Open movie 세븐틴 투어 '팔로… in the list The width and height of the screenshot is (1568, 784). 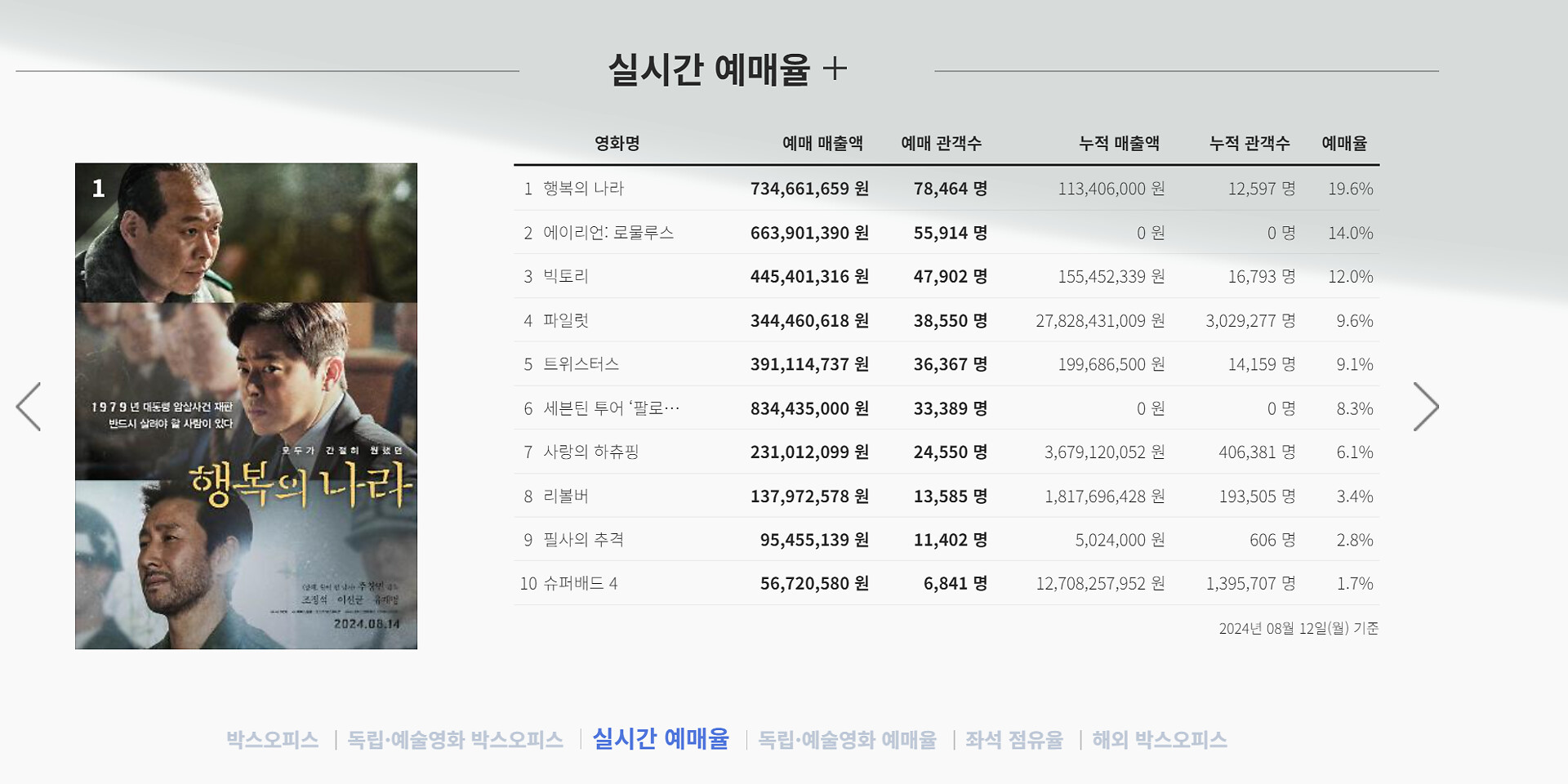[612, 408]
